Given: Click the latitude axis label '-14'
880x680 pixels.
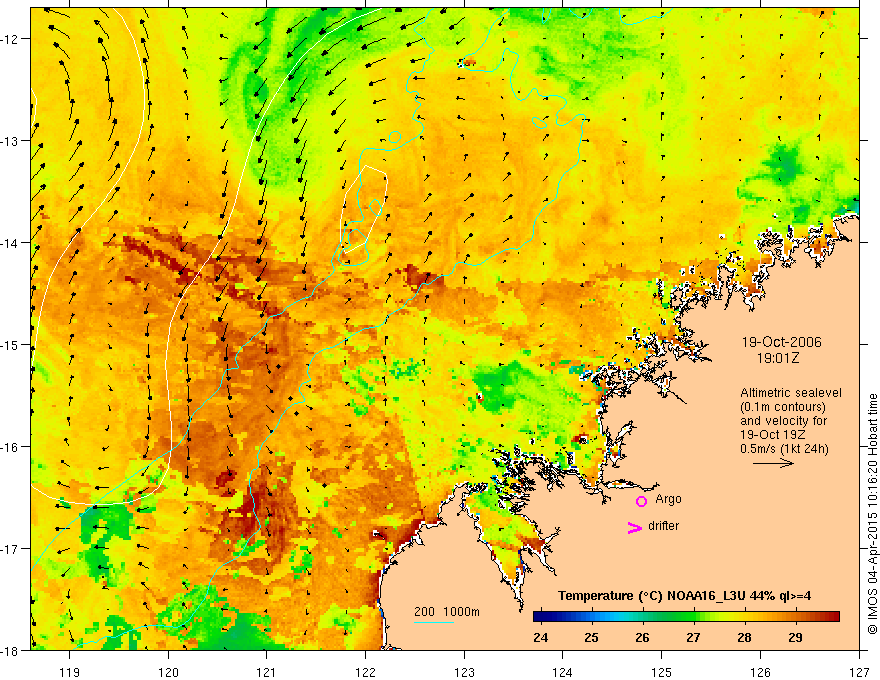Looking at the screenshot, I should click(x=10, y=243).
